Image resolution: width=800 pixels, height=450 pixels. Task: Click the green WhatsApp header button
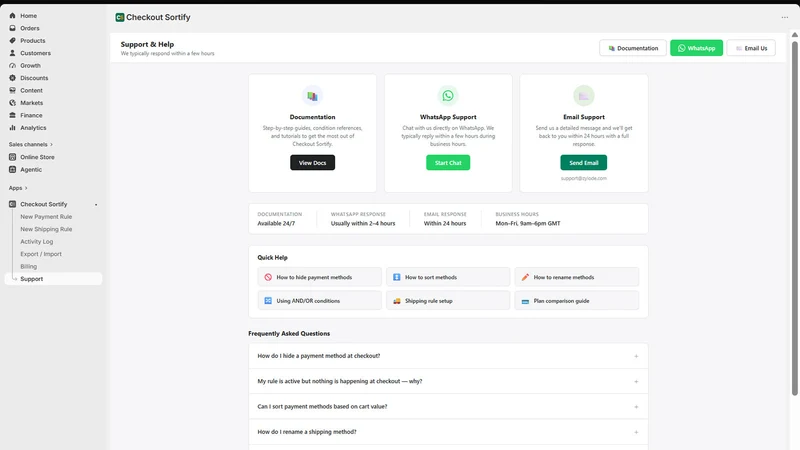(x=696, y=48)
